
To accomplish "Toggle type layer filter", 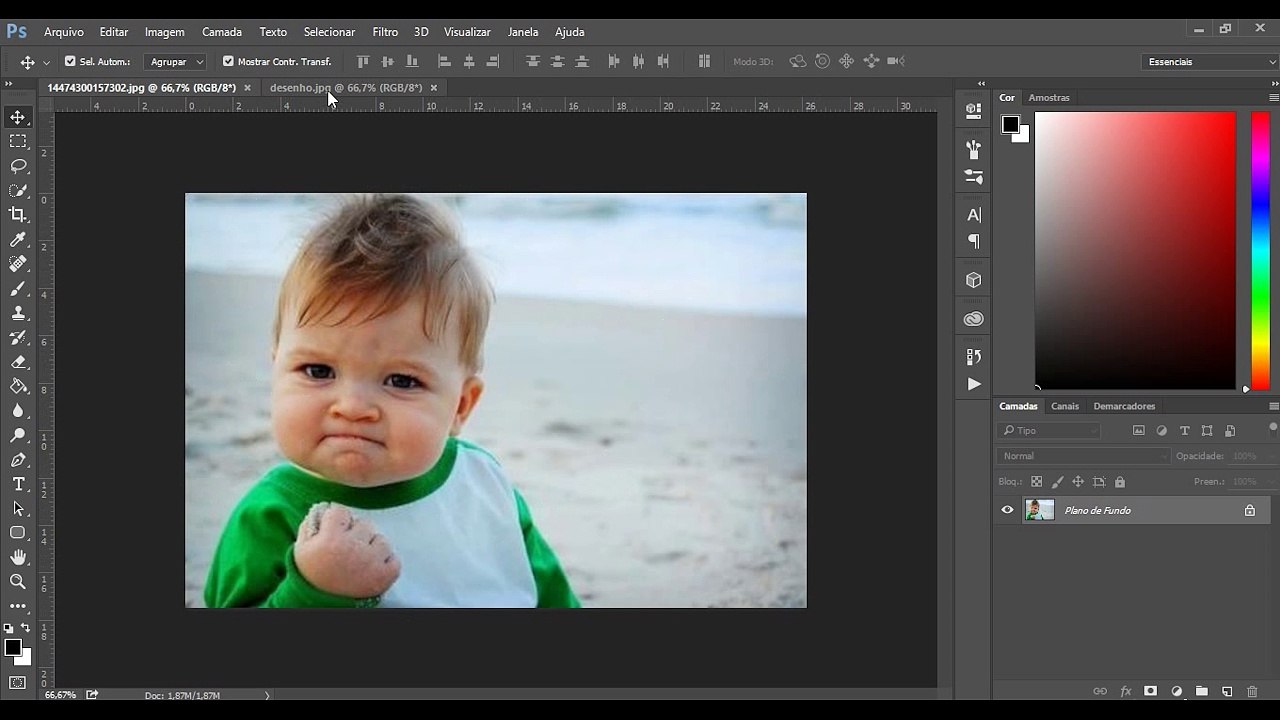I will [x=1185, y=431].
